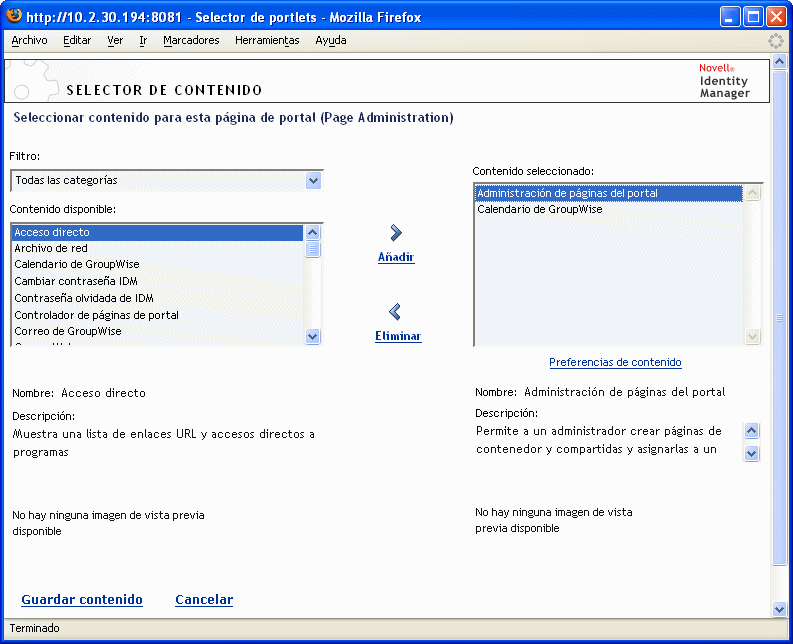793x644 pixels.
Task: Click the Añadir link
Action: (x=396, y=257)
